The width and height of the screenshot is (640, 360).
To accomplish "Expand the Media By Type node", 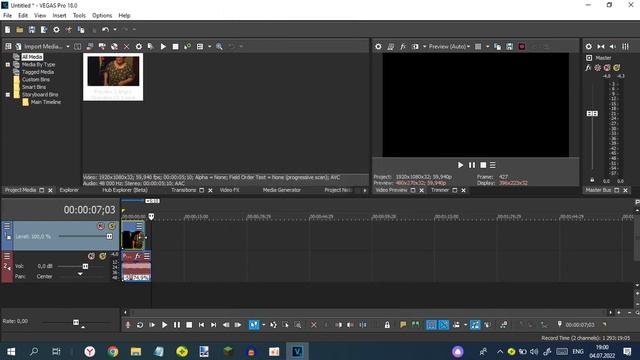I will tap(8, 64).
